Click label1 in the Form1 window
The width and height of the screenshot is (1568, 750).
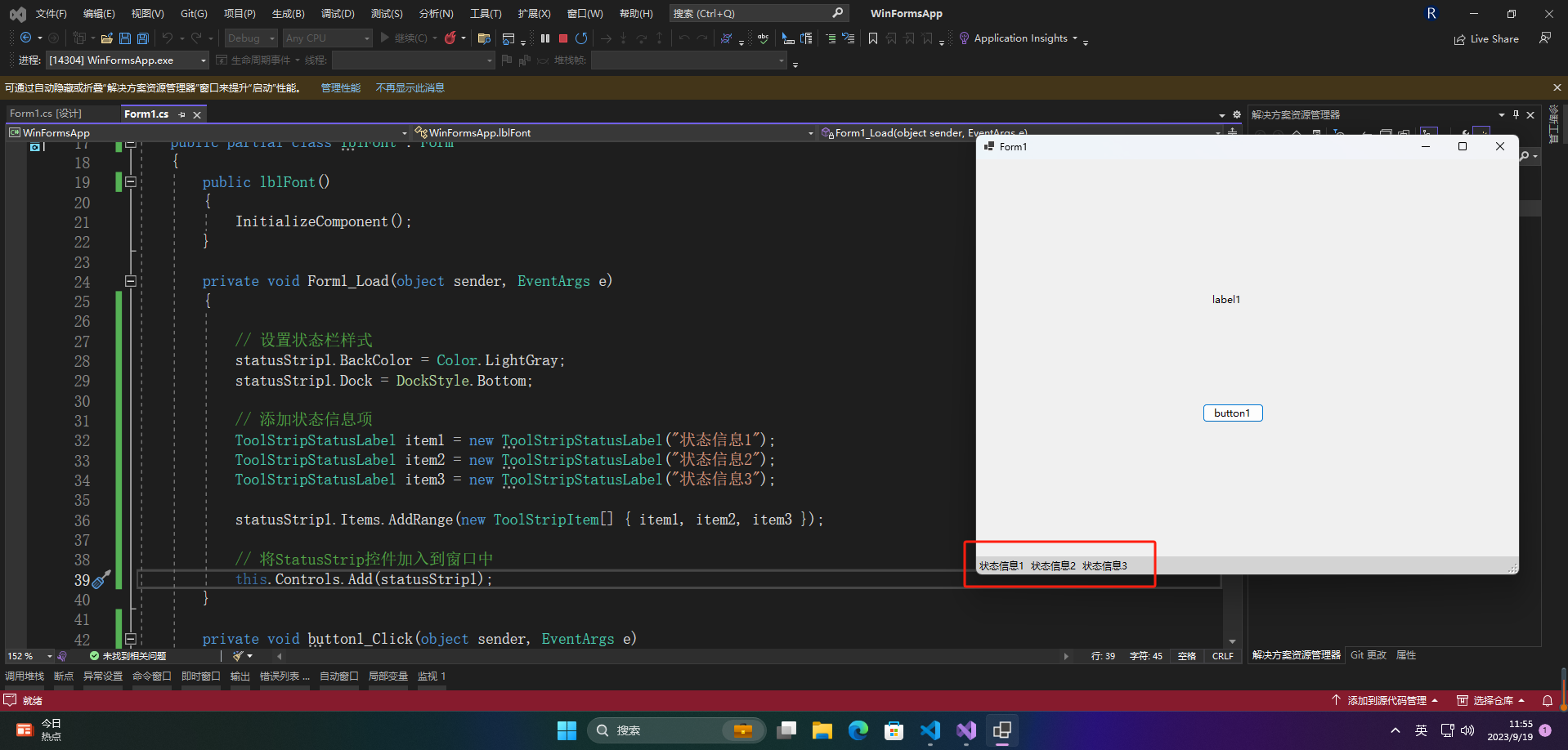click(1225, 300)
